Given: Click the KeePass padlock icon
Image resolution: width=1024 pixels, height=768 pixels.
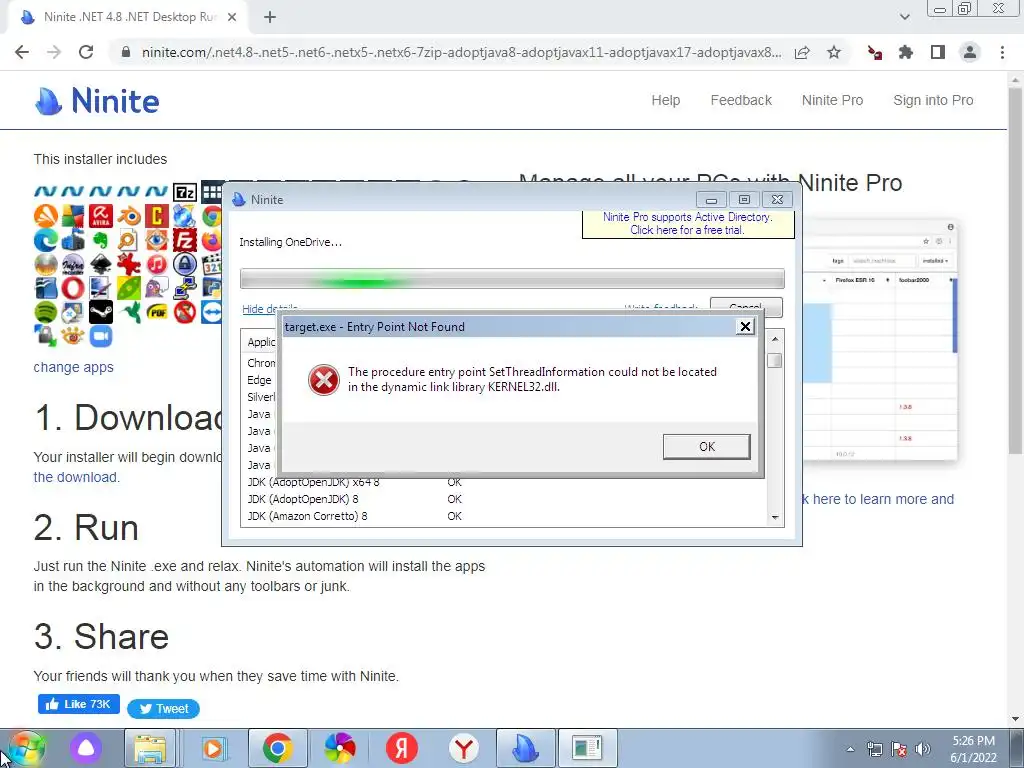Looking at the screenshot, I should pos(185,264).
